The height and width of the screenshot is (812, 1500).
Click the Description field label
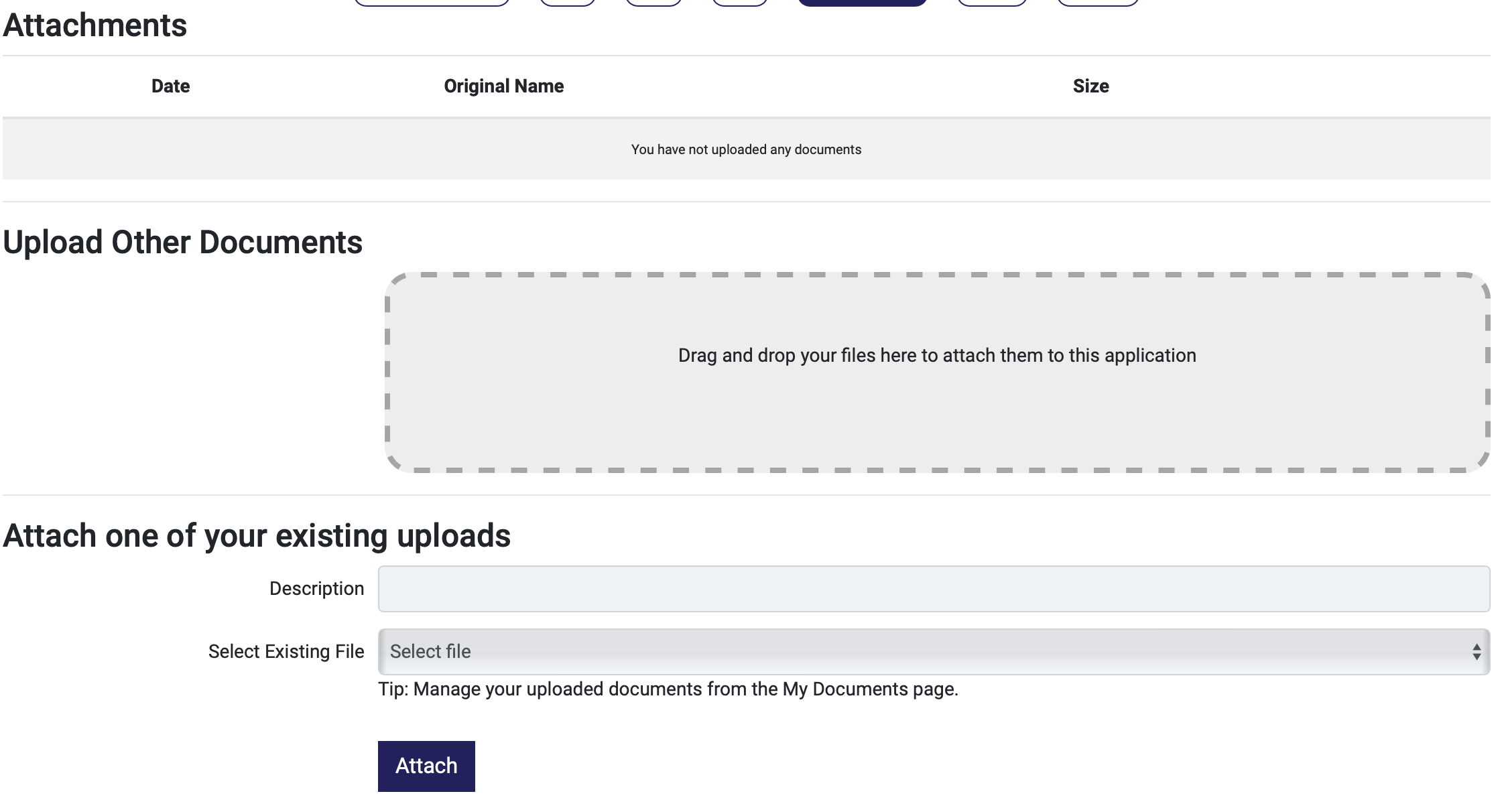tap(316, 589)
